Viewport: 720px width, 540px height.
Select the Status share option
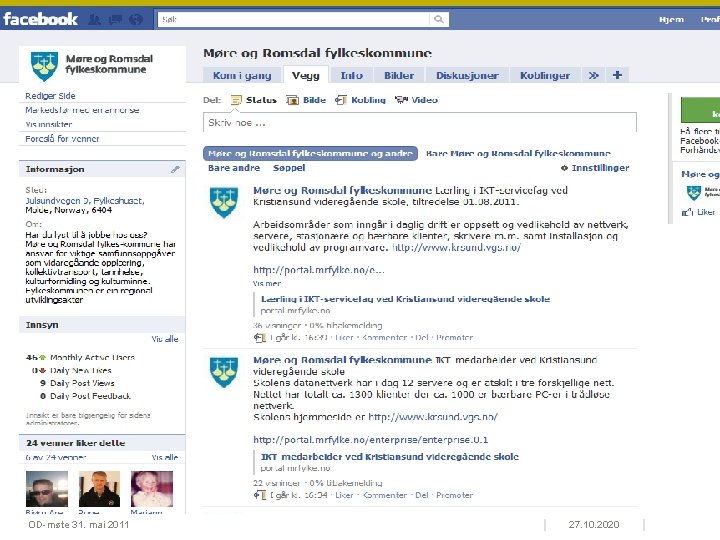pos(254,100)
